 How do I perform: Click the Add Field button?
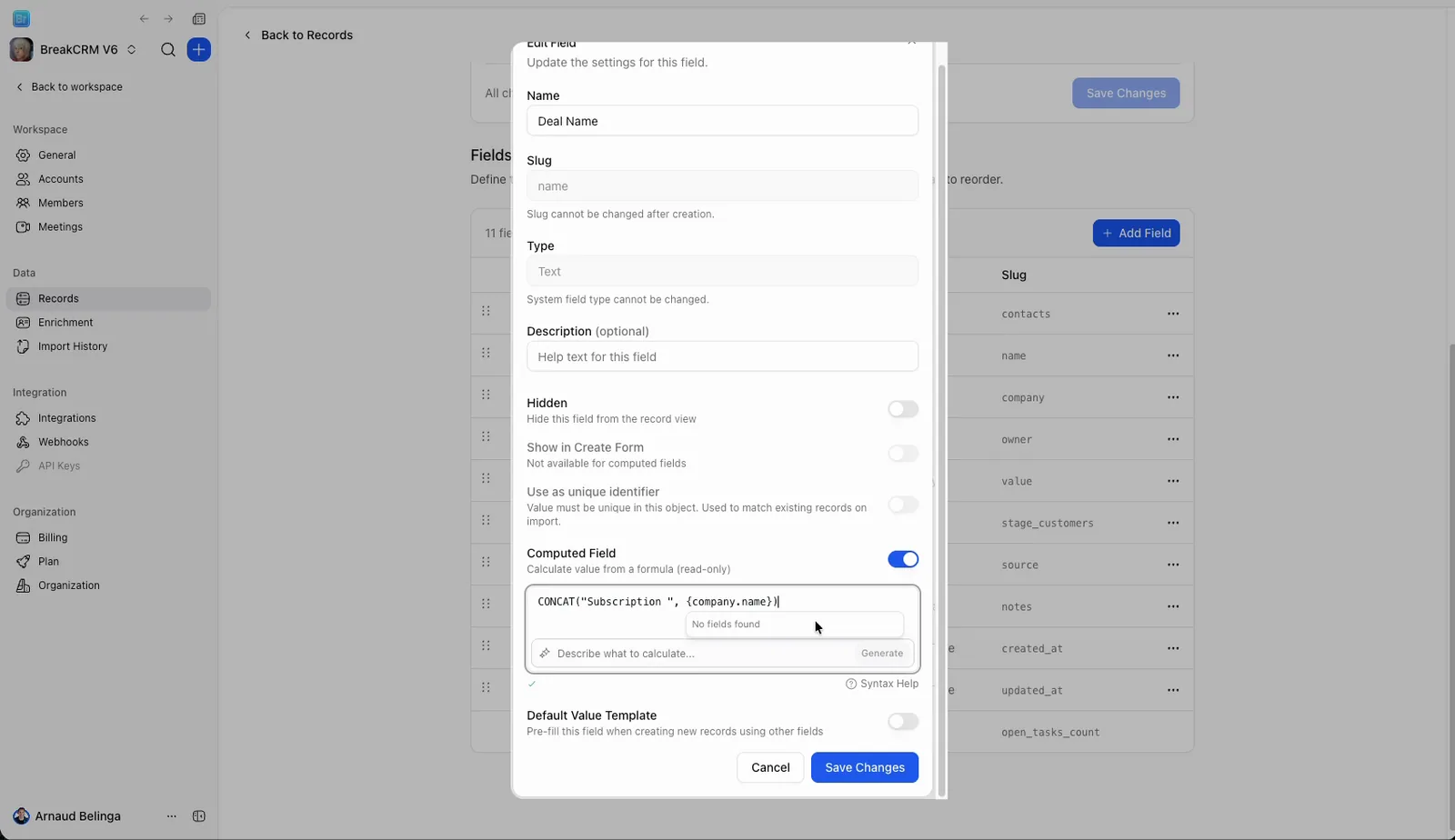(1137, 234)
